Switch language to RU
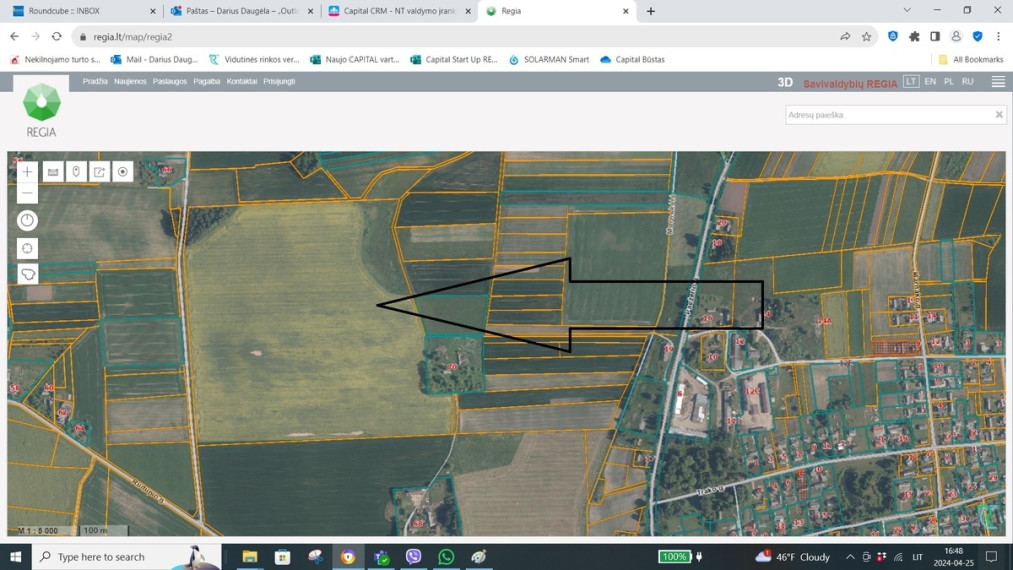The image size is (1013, 570). coord(967,81)
